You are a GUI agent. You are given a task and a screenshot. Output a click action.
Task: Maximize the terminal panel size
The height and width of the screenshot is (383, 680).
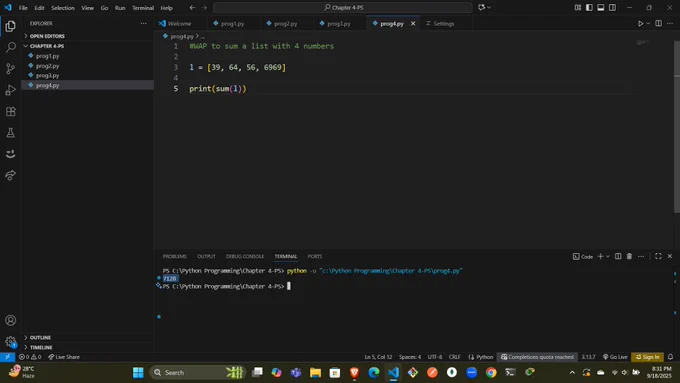(658, 256)
